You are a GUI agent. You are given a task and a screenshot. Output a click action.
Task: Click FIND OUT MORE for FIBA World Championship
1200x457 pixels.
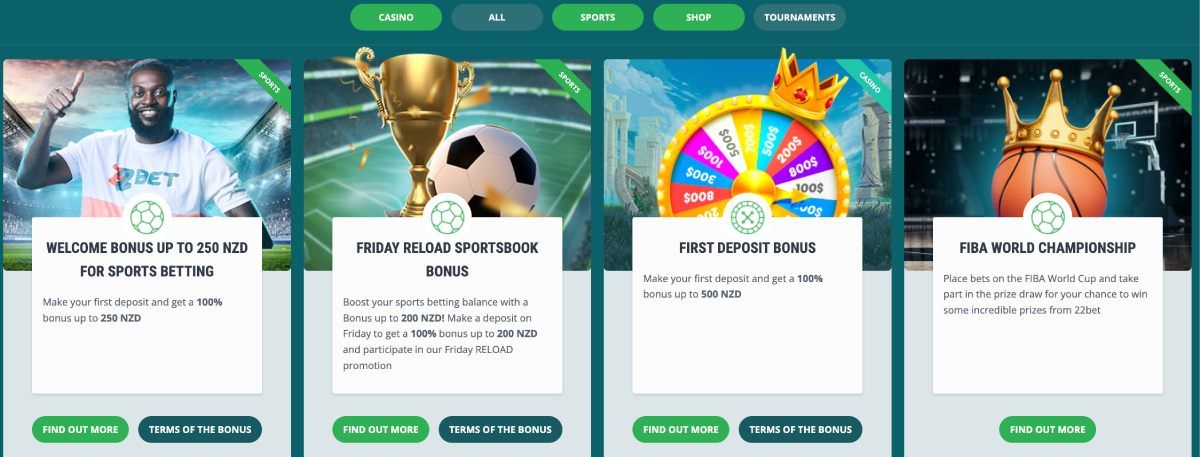[1047, 429]
